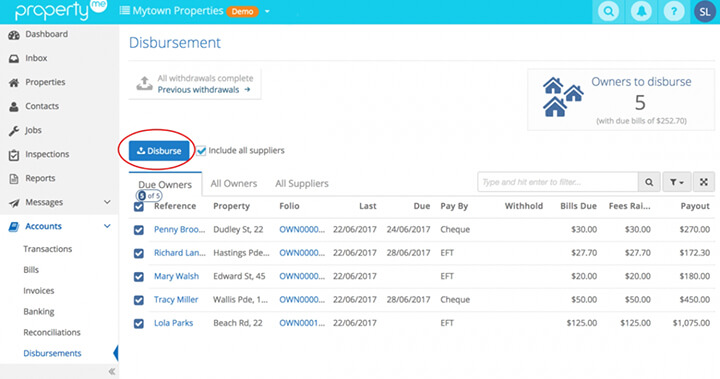Click the withdrawals upload icon
Screen dimensions: 720x379
tap(144, 84)
